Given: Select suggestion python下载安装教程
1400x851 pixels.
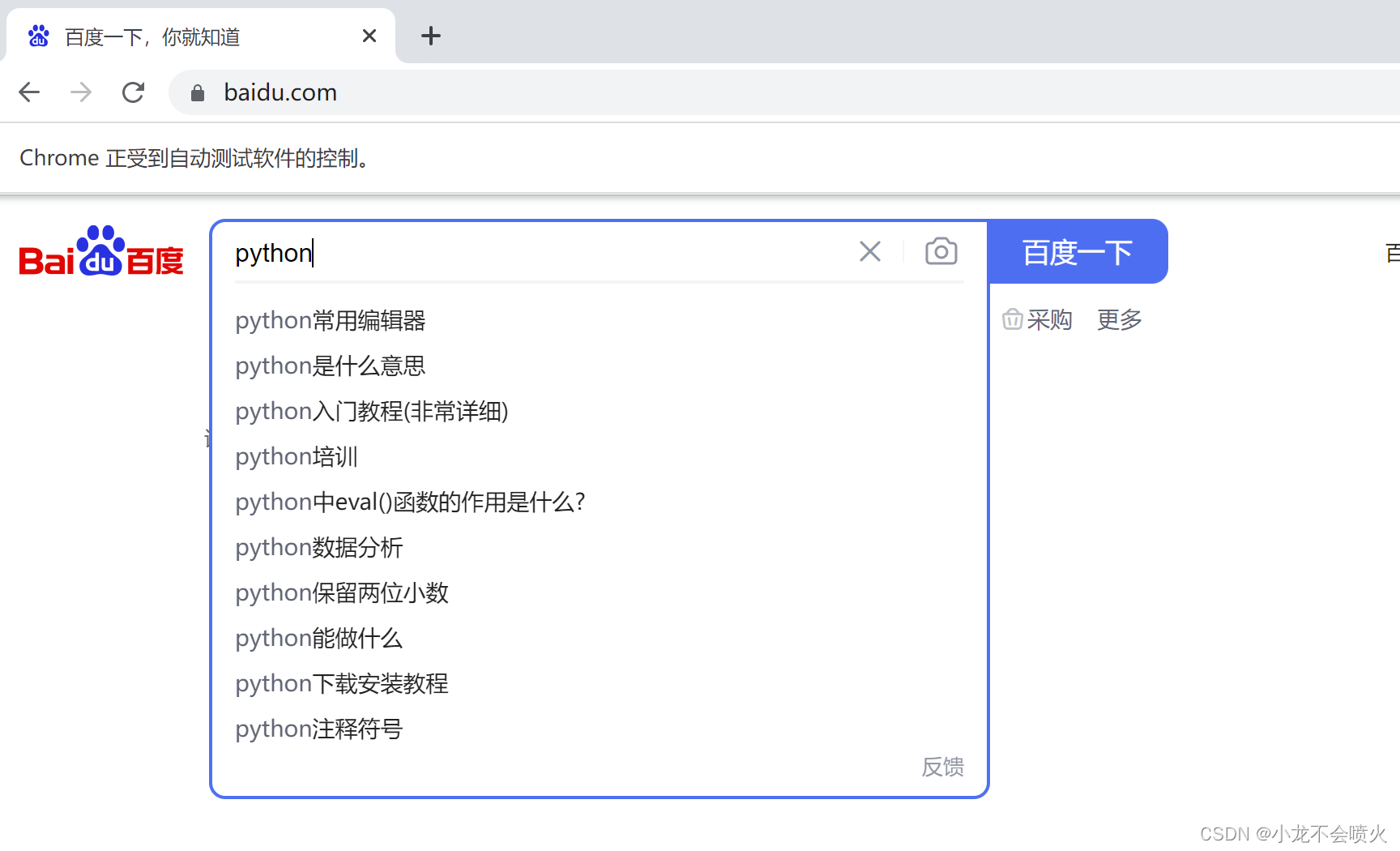Looking at the screenshot, I should point(600,684).
